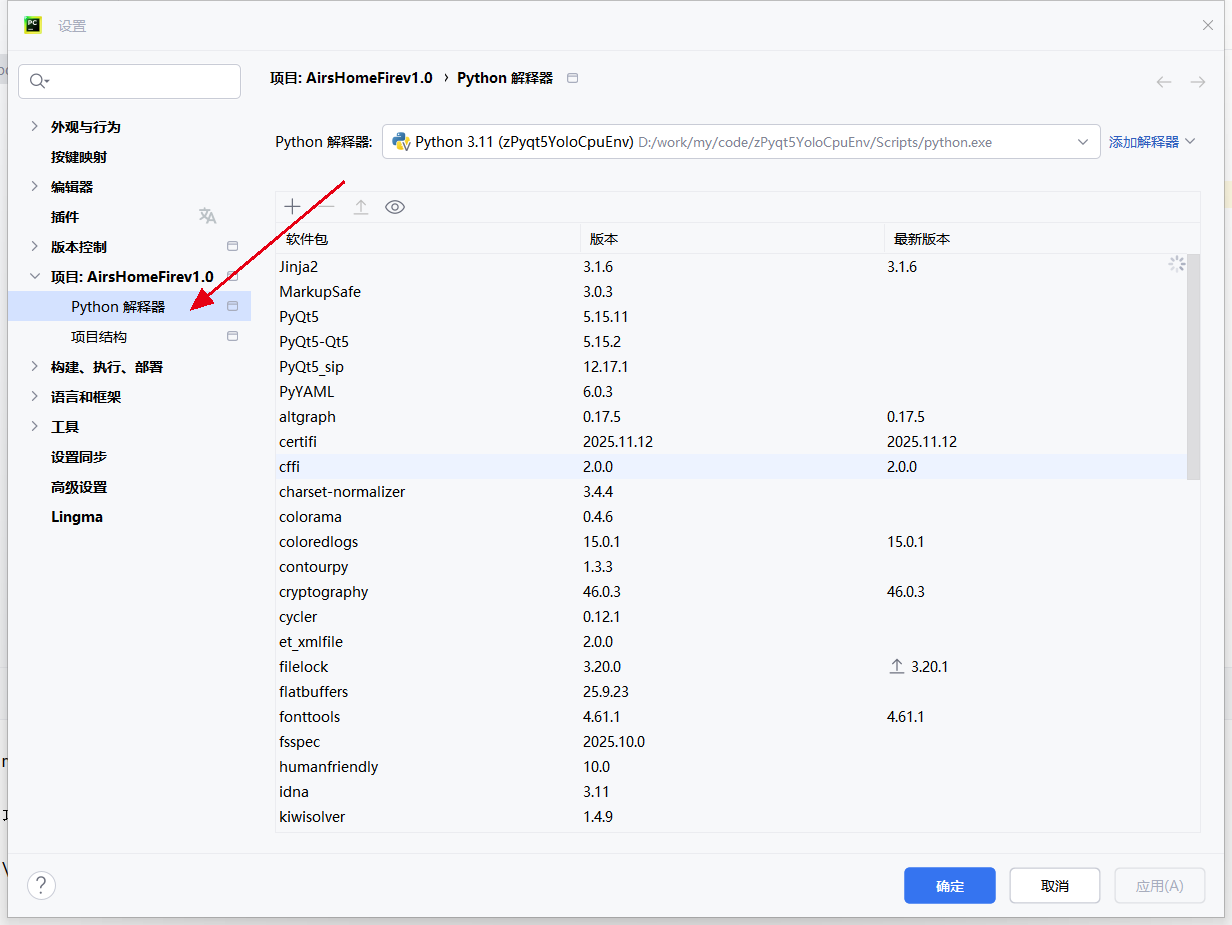This screenshot has height=925, width=1232.
Task: Click breadcrumb 项目: AirsHomeFirev1.0
Action: [351, 78]
